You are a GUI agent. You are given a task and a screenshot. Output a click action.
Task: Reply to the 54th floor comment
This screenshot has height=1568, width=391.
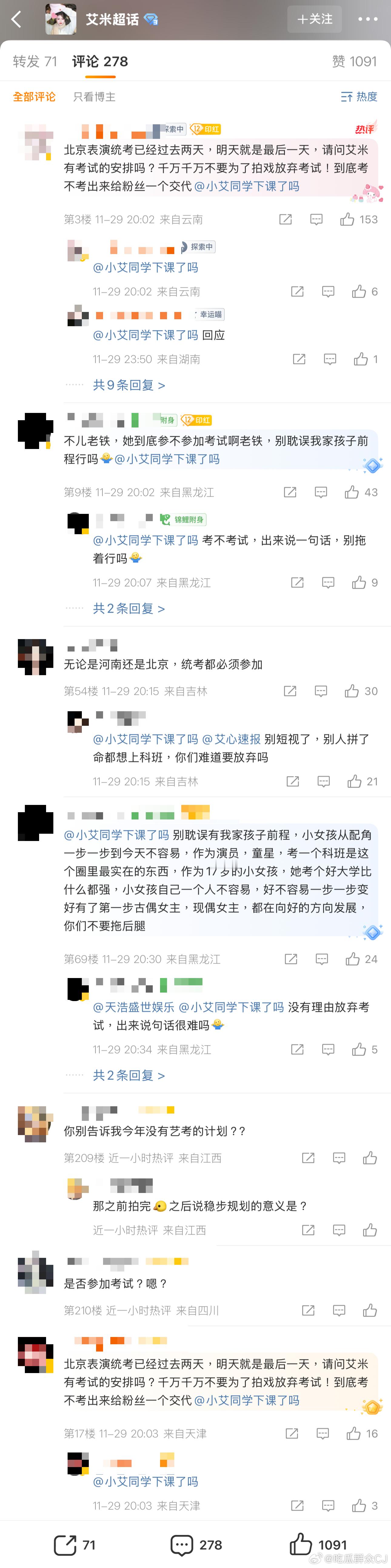click(x=321, y=691)
